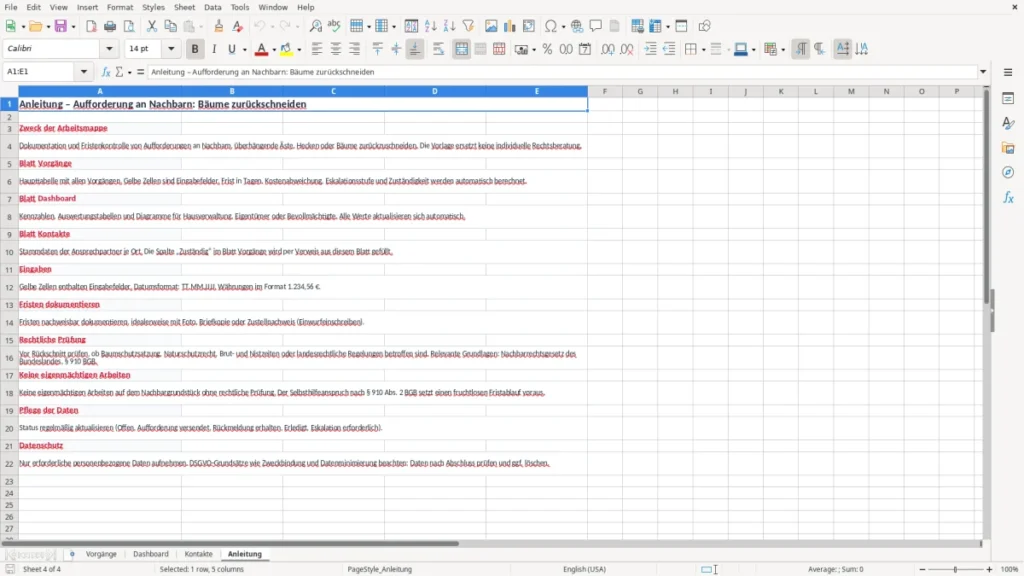1024x576 pixels.
Task: Open font name dropdown arrow
Action: (109, 48)
